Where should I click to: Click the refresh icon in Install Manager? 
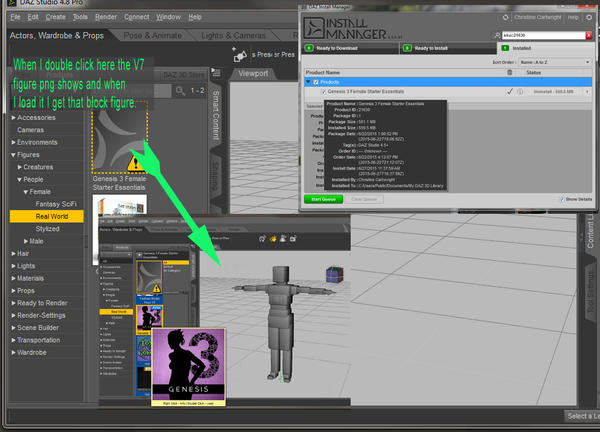coord(505,17)
